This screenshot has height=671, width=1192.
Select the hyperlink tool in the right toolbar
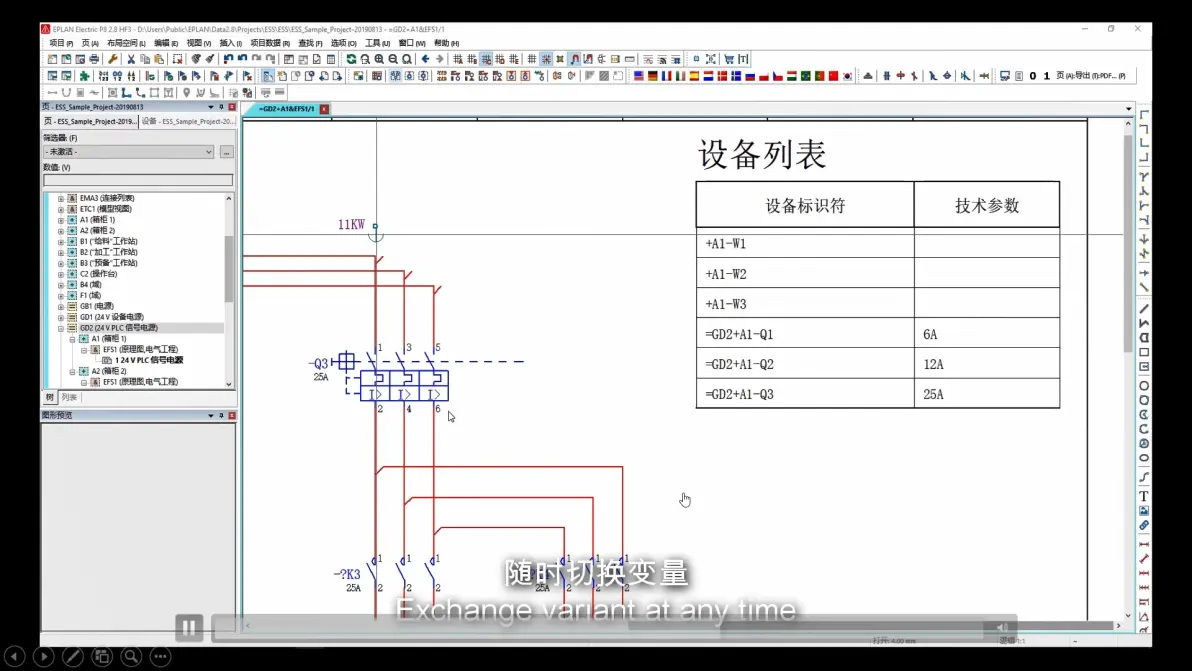1143,525
